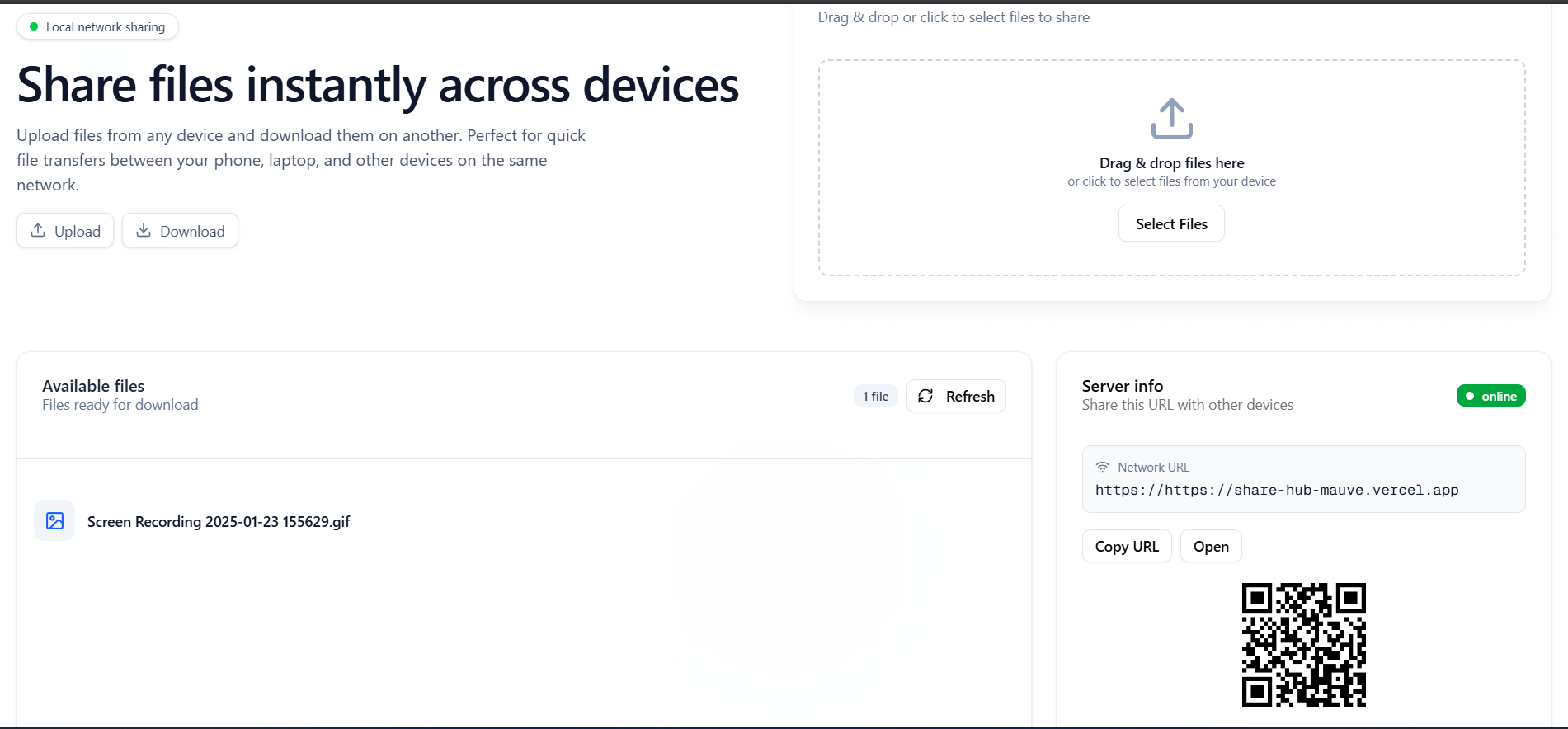Viewport: 1568px width, 729px height.
Task: Hit the circular arrows Refresh icon
Action: [x=925, y=397]
